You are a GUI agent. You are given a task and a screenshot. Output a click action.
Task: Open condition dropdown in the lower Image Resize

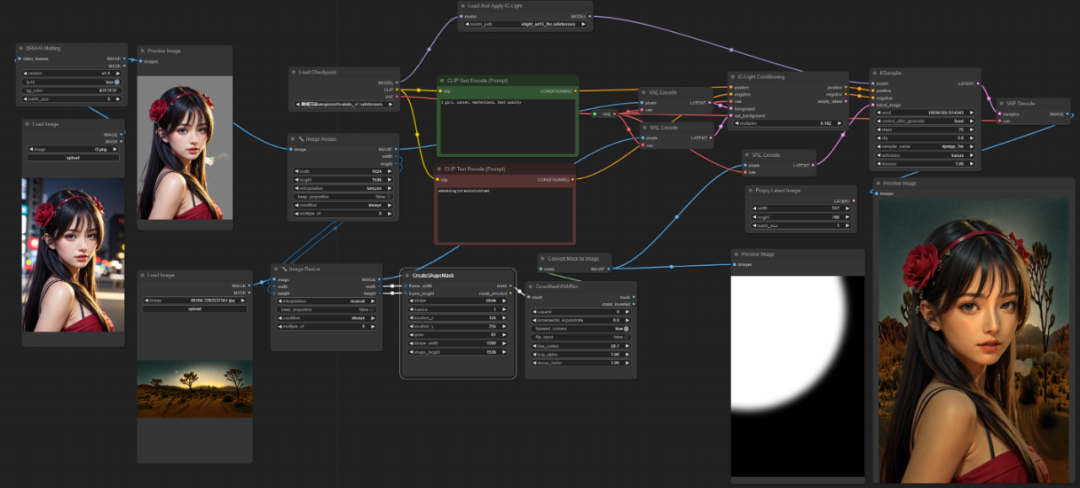point(326,318)
